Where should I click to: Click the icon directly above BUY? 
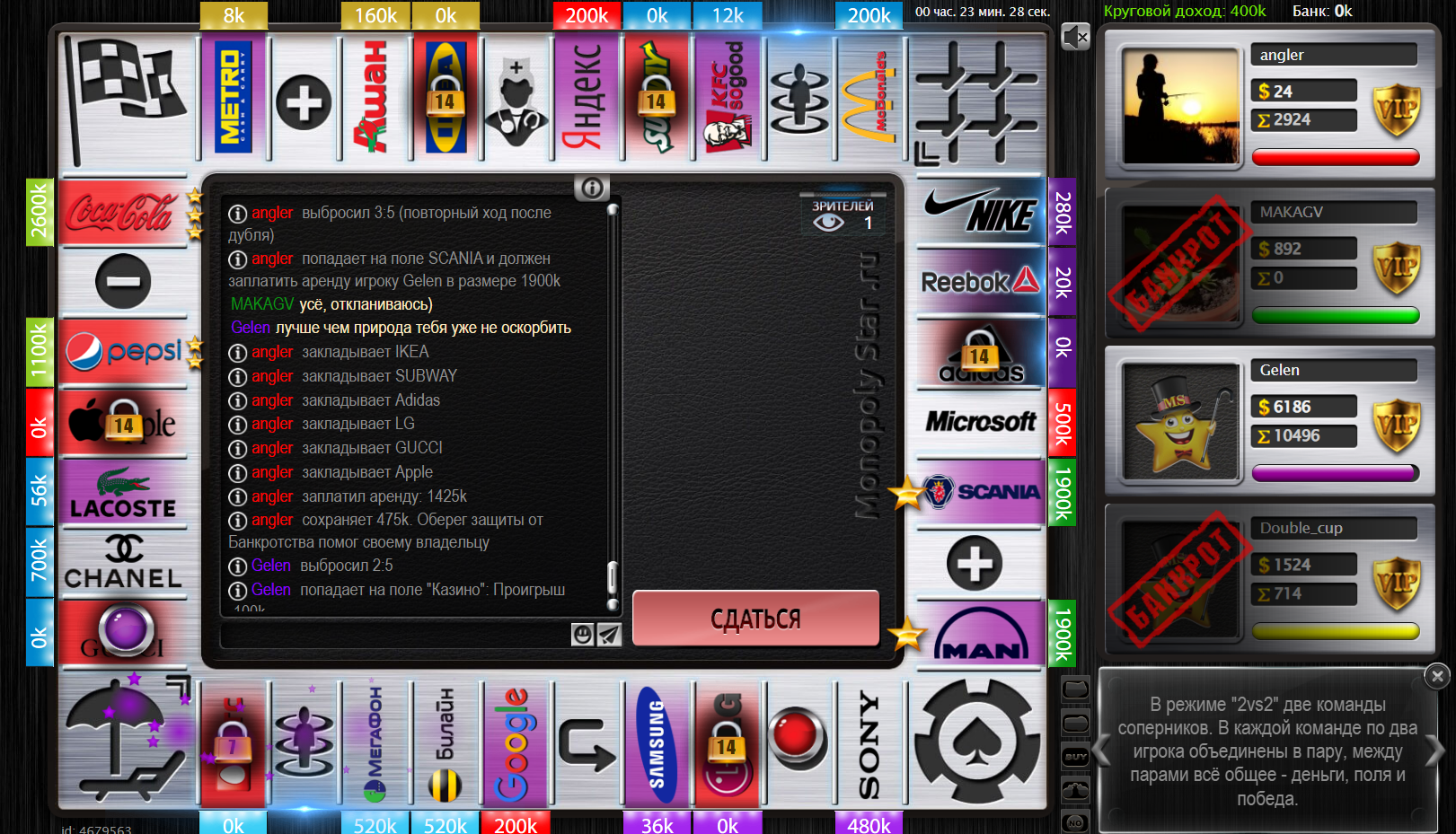(x=1075, y=723)
